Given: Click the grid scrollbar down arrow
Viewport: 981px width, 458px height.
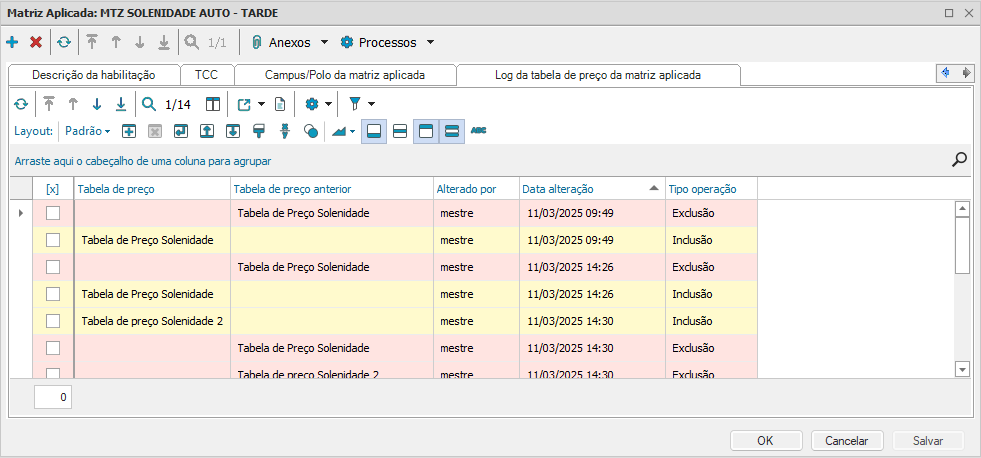Looking at the screenshot, I should coord(962,370).
